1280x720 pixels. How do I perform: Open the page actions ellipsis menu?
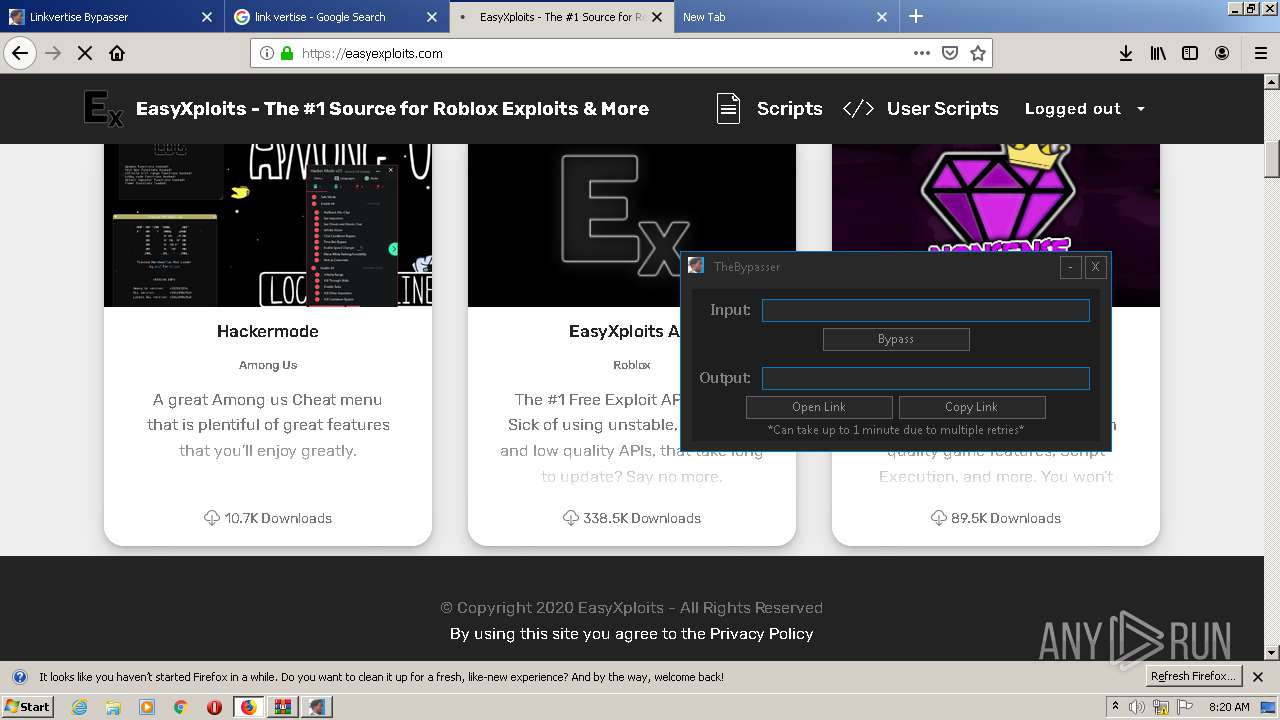point(922,53)
